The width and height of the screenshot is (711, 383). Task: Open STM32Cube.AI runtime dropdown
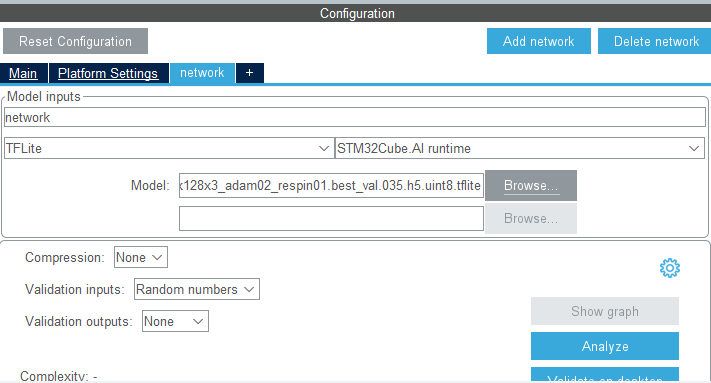[520, 148]
